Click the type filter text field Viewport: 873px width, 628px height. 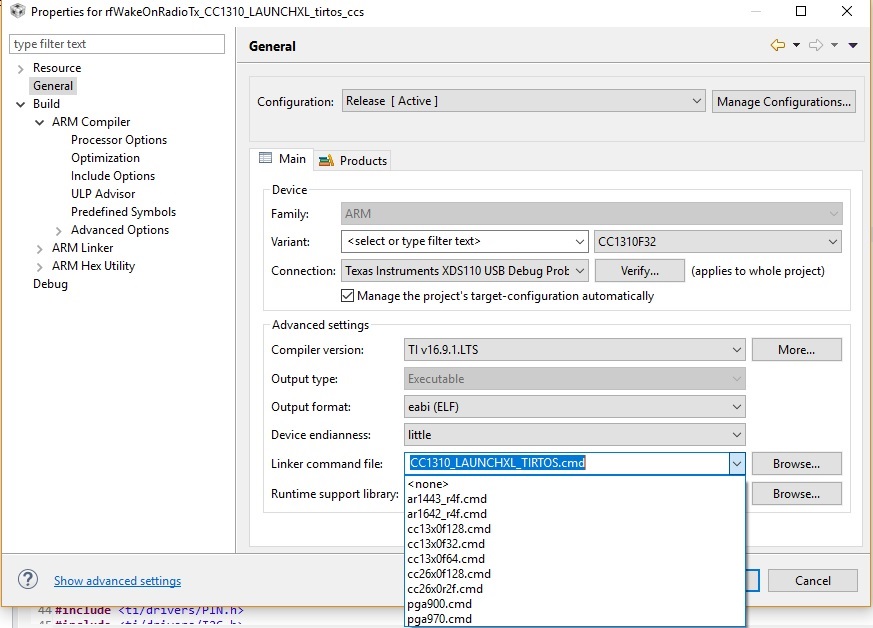pyautogui.click(x=117, y=44)
